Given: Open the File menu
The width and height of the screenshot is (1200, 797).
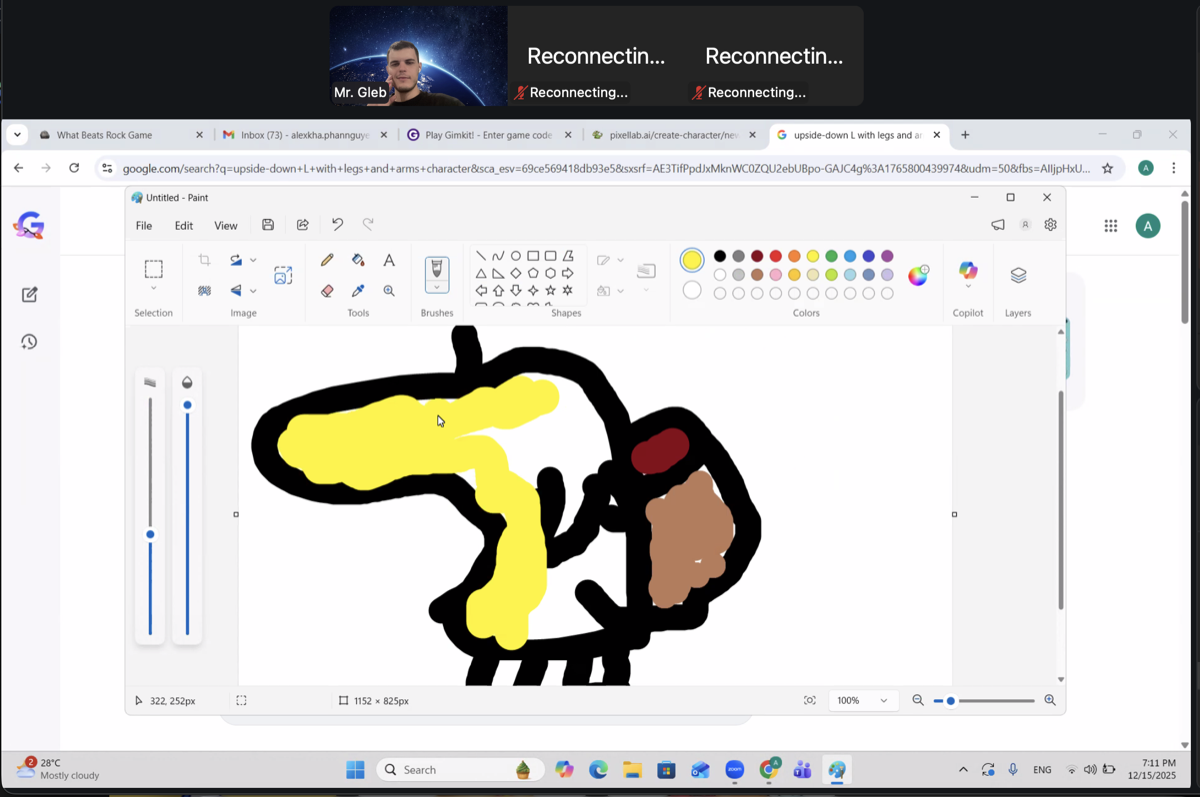Looking at the screenshot, I should [x=144, y=226].
